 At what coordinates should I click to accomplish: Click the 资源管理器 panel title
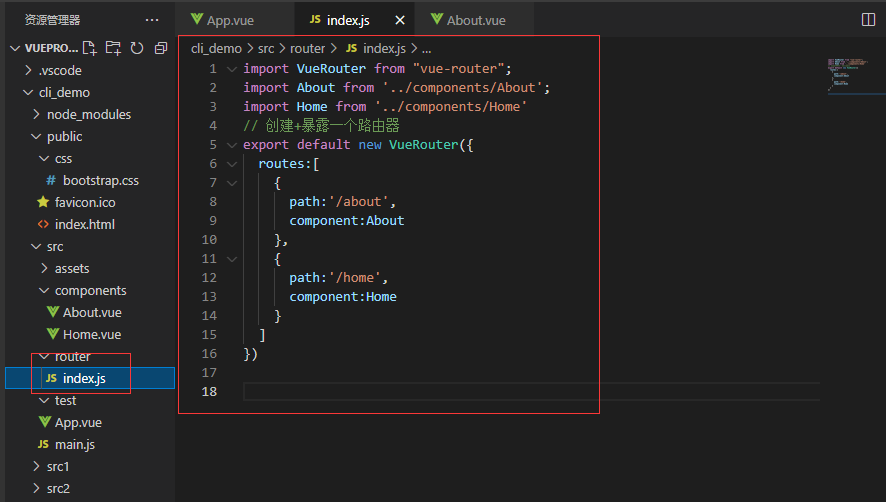[x=52, y=20]
